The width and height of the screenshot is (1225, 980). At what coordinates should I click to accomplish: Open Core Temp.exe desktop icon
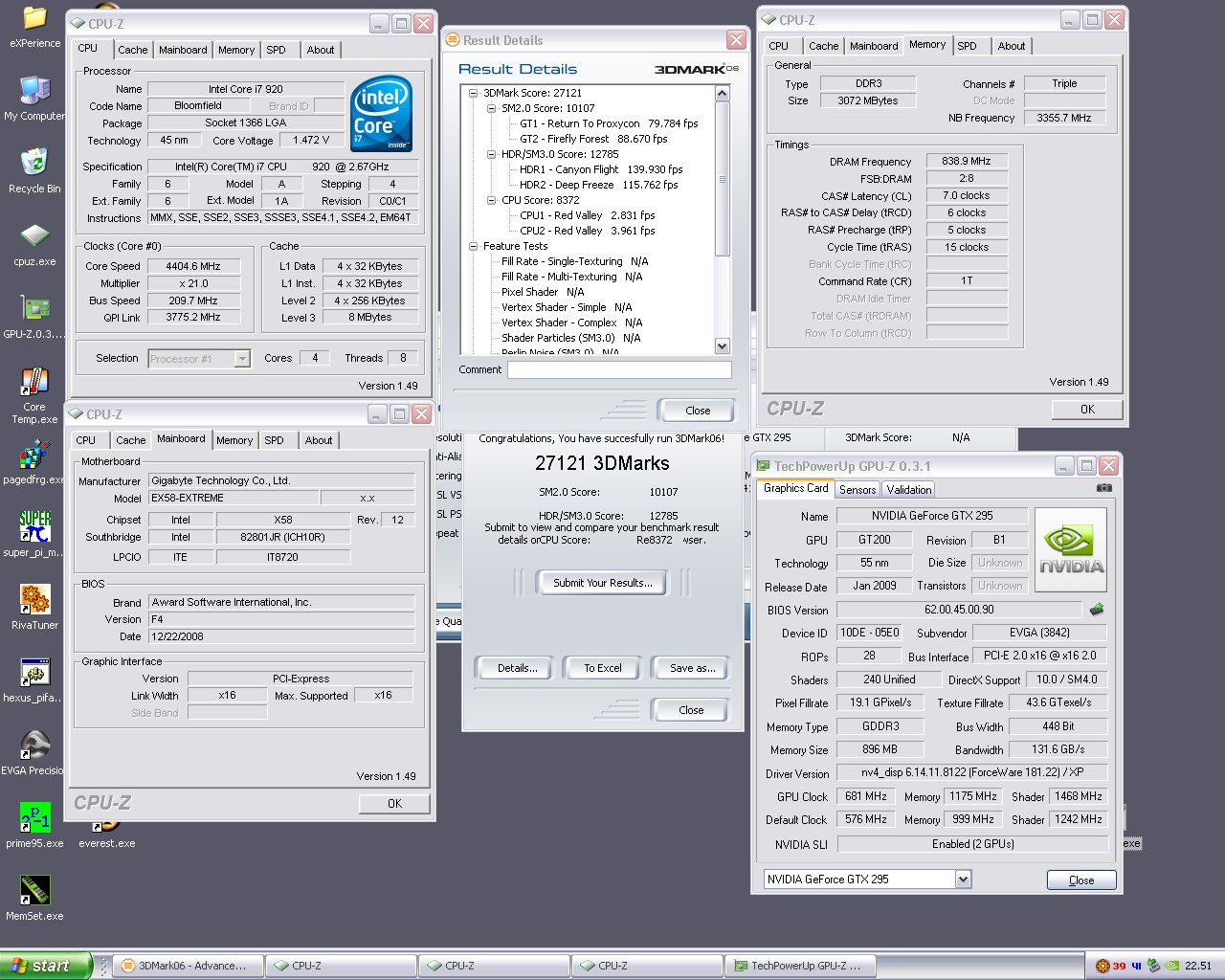pos(34,395)
